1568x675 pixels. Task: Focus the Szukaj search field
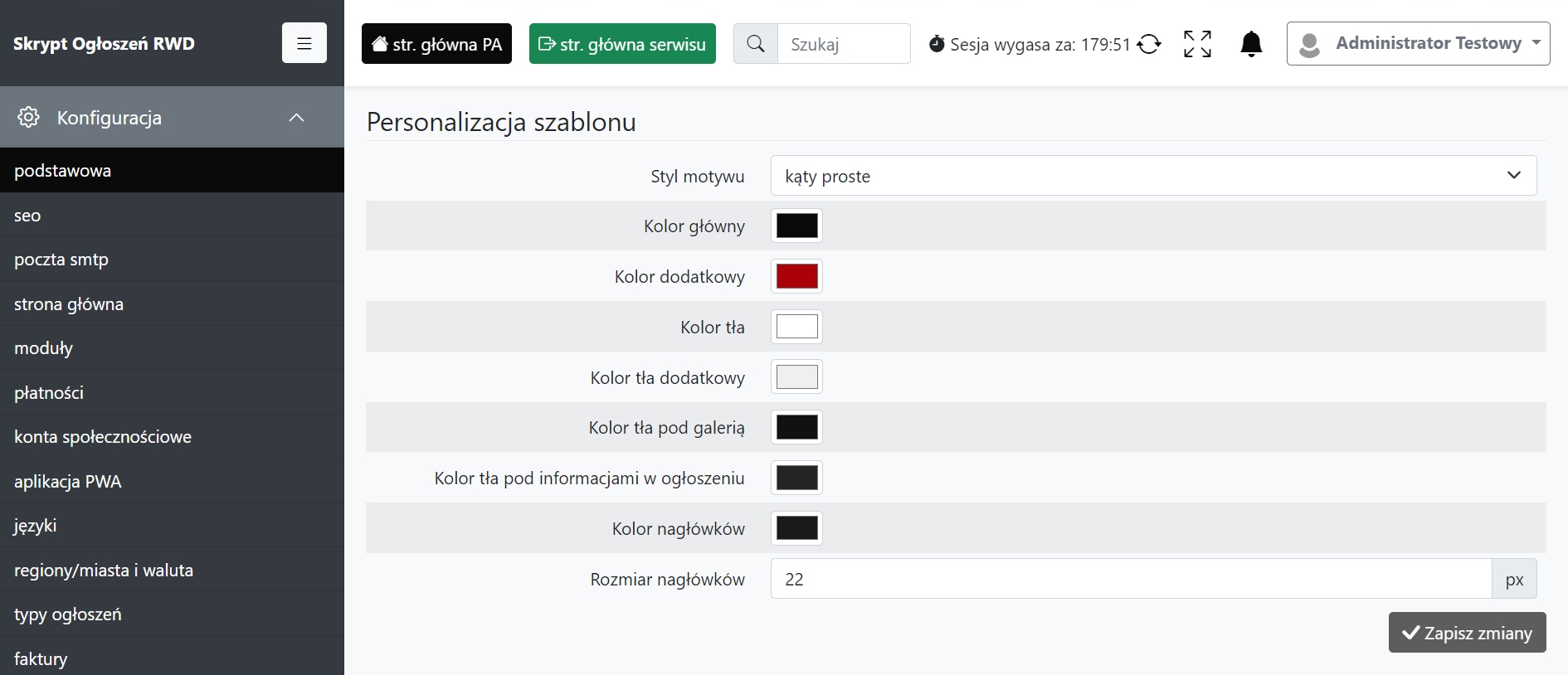click(843, 44)
